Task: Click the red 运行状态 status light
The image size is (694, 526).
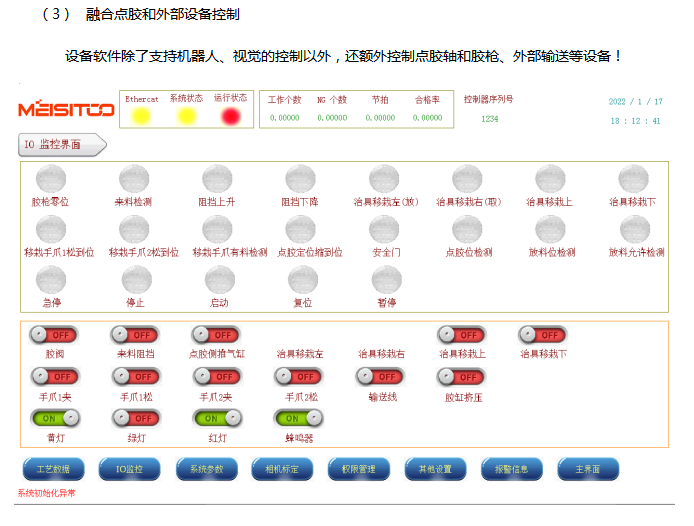Action: 231,116
